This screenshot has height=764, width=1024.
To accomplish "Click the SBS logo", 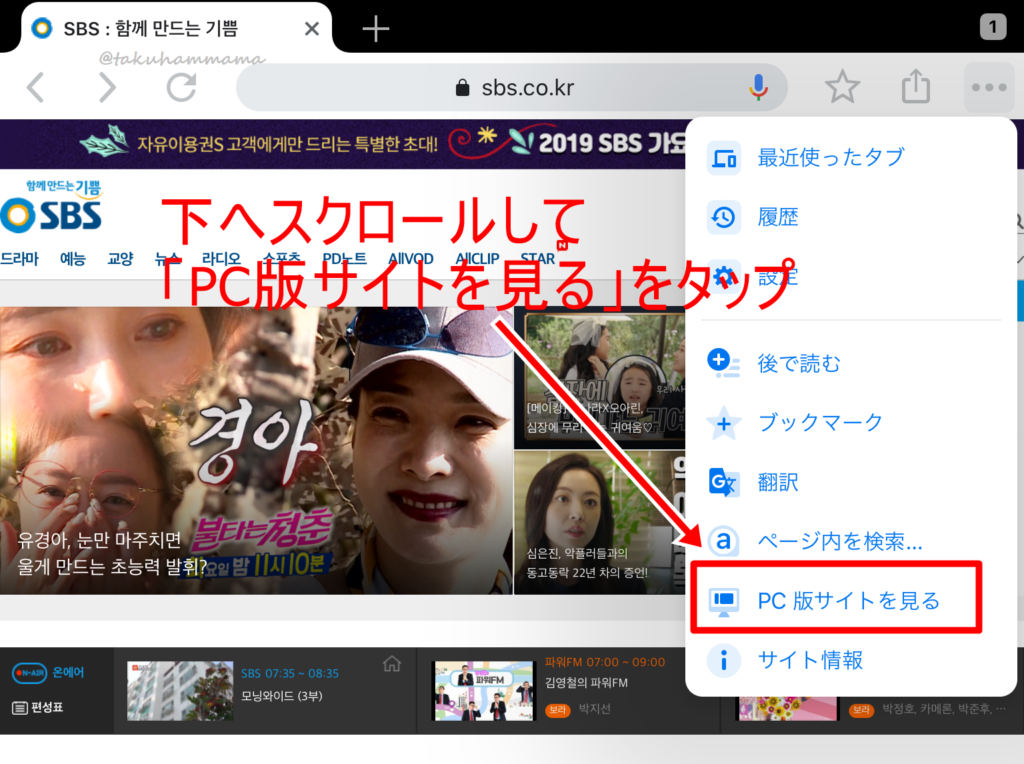I will [52, 208].
